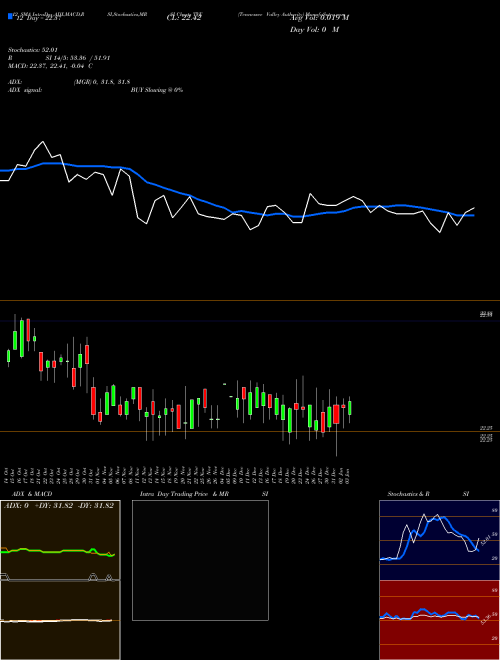The width and height of the screenshot is (500, 660).
Task: Click the 'SI 14/5: 53.36 / 51.91' value
Action: pyautogui.click(x=78, y=58)
